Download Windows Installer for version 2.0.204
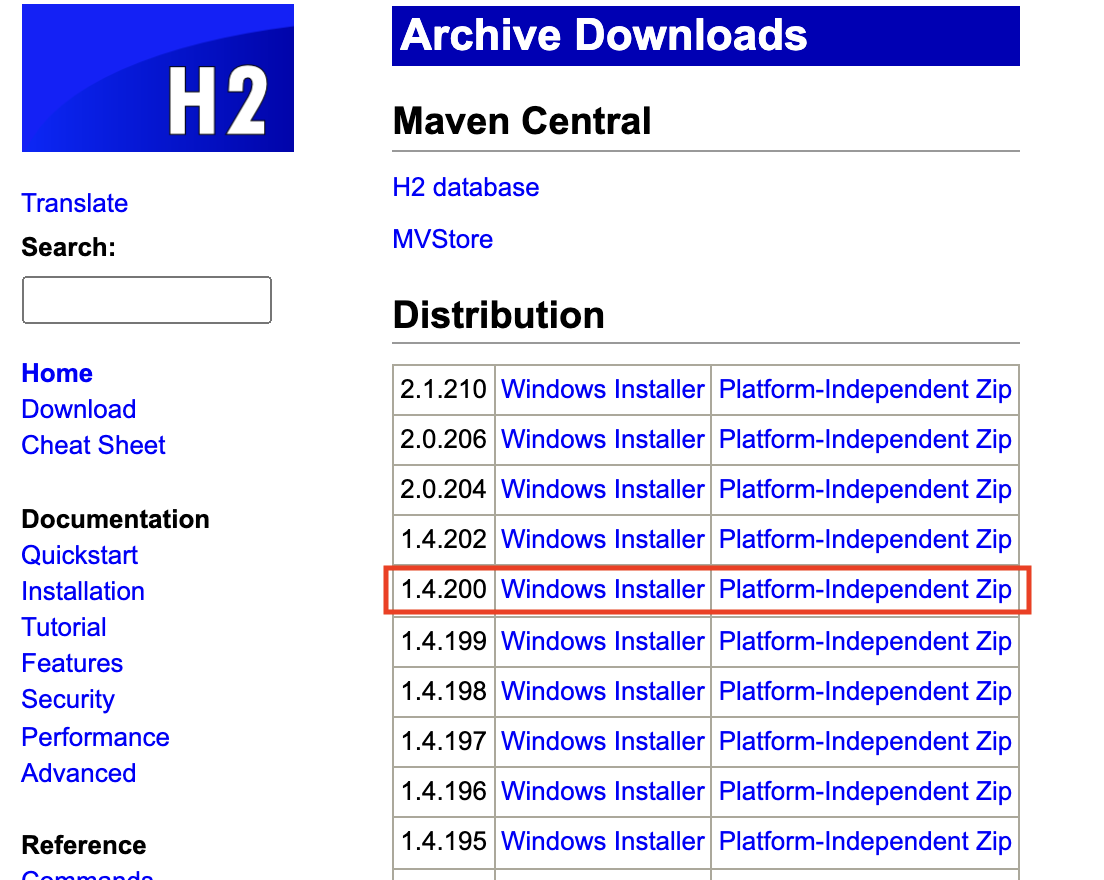1104x880 pixels. click(603, 489)
